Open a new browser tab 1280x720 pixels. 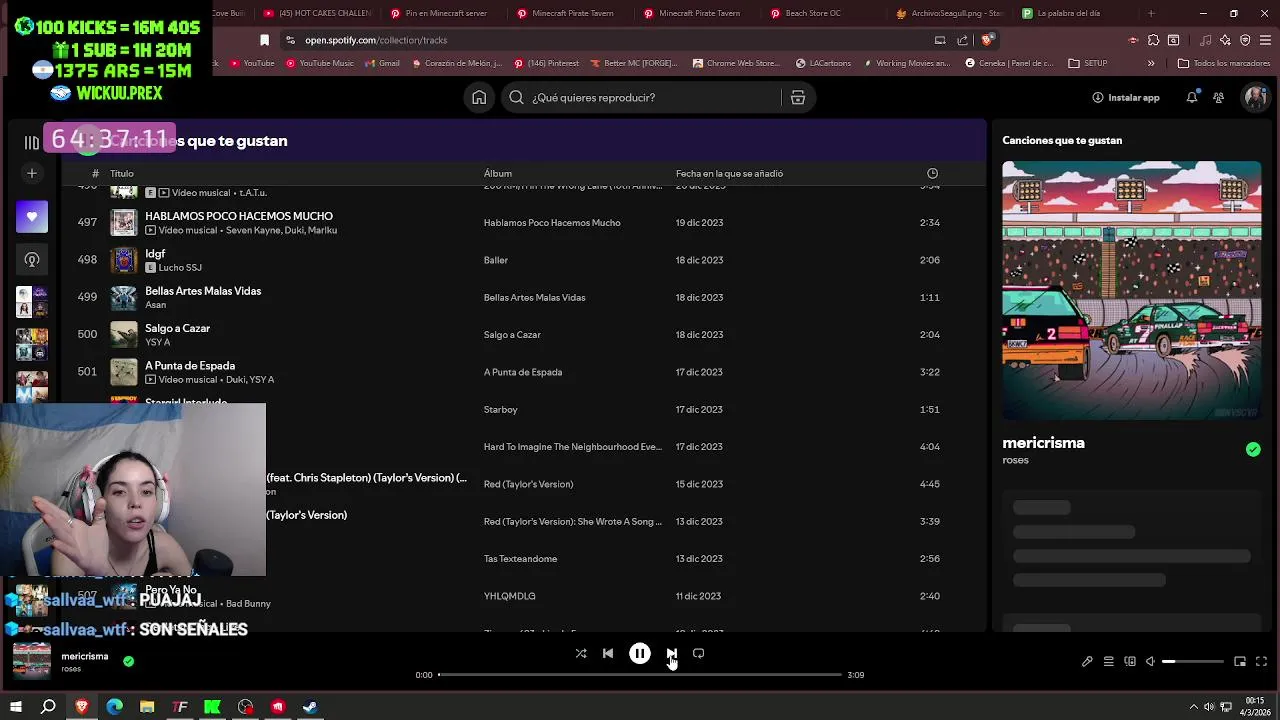[x=1151, y=13]
